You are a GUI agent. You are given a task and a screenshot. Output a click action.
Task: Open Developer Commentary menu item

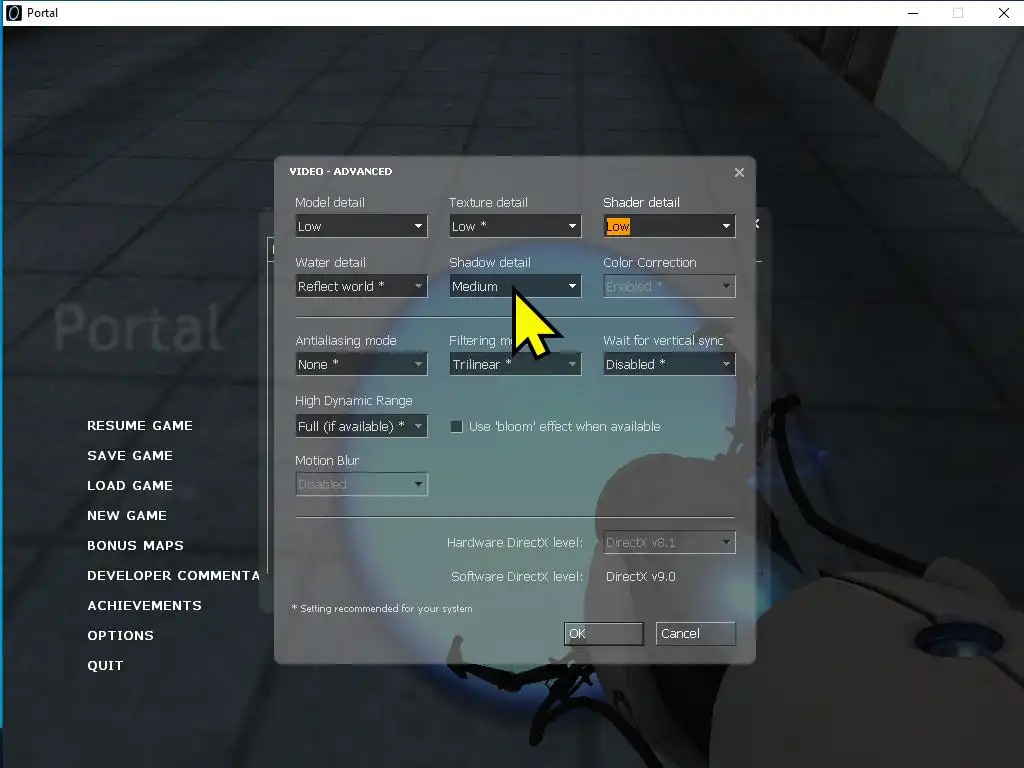coord(173,576)
